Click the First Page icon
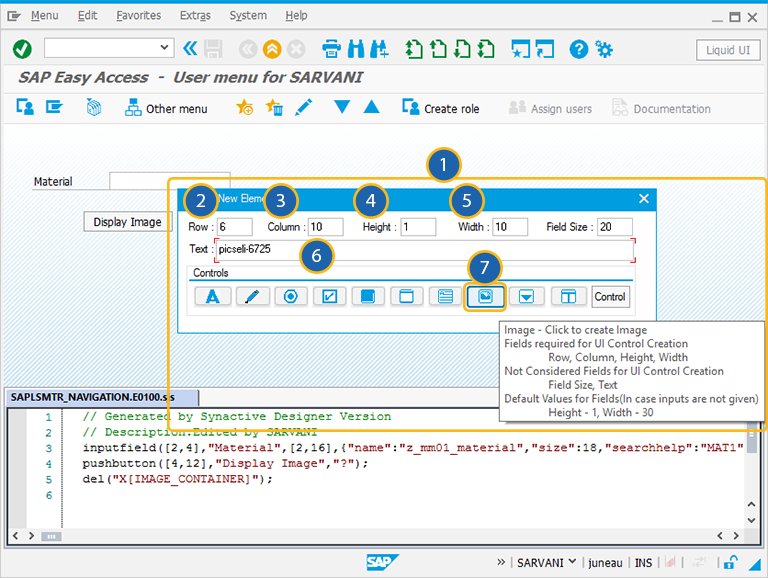768x578 pixels. point(414,49)
